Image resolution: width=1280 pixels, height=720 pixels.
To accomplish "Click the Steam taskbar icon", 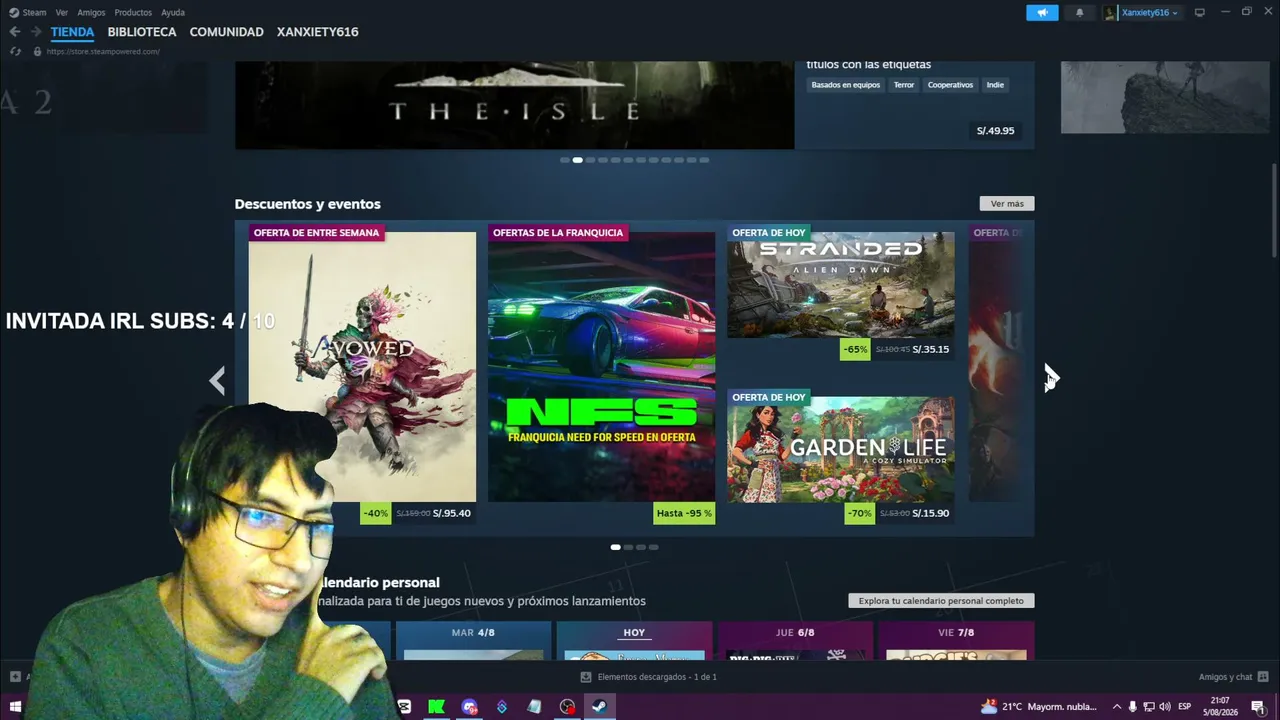I will 599,707.
